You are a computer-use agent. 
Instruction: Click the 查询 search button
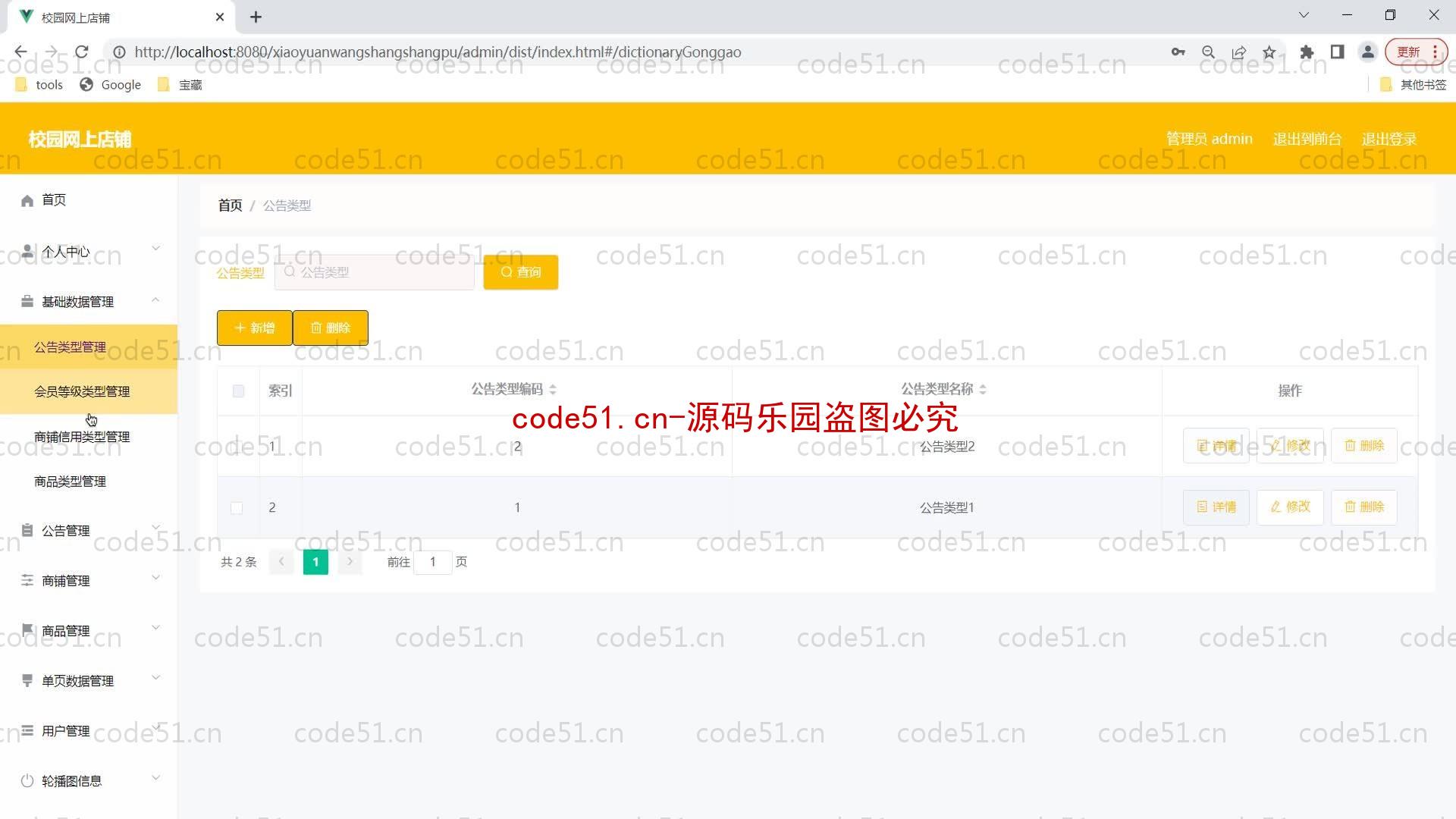click(521, 272)
